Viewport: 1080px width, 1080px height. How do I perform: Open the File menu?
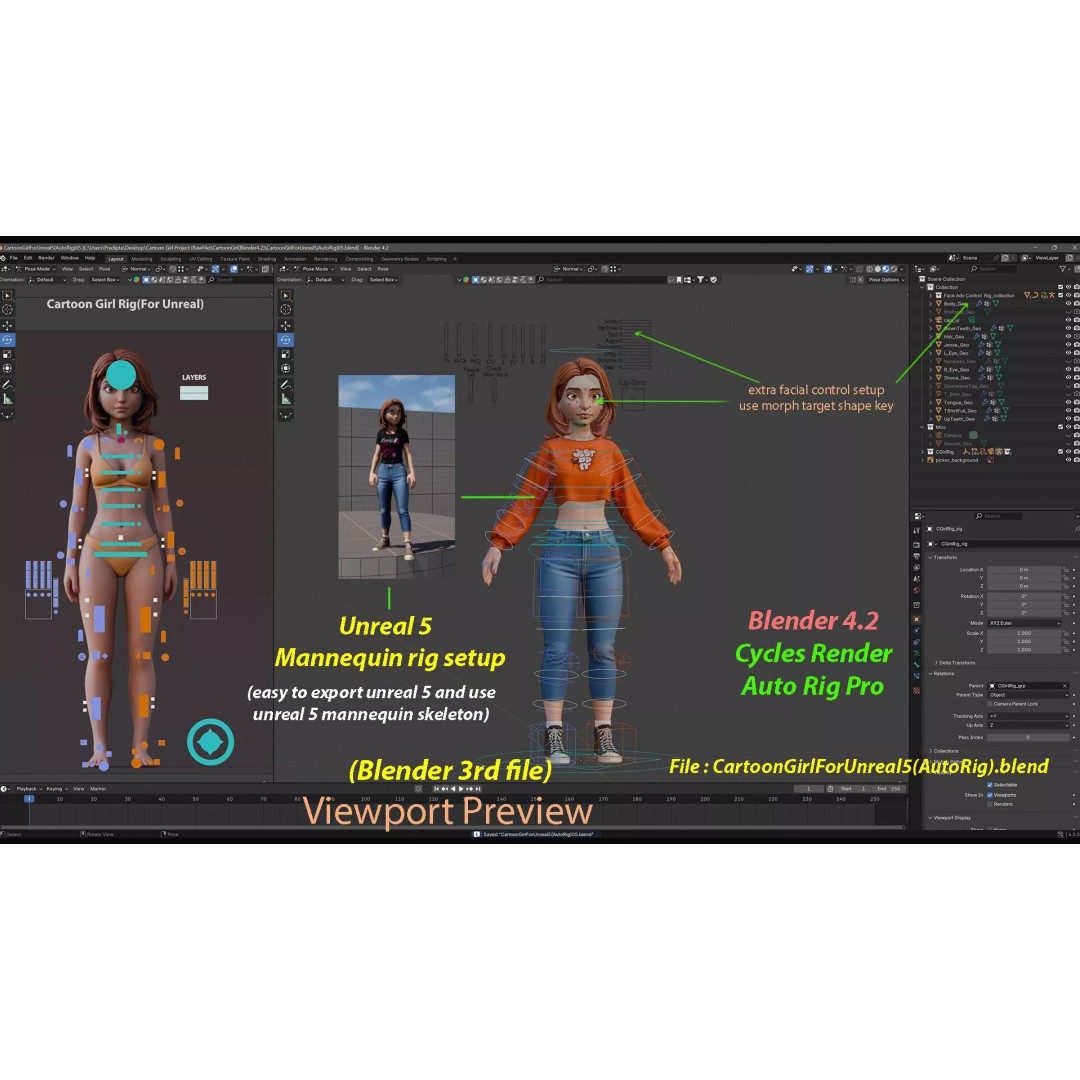pos(14,258)
